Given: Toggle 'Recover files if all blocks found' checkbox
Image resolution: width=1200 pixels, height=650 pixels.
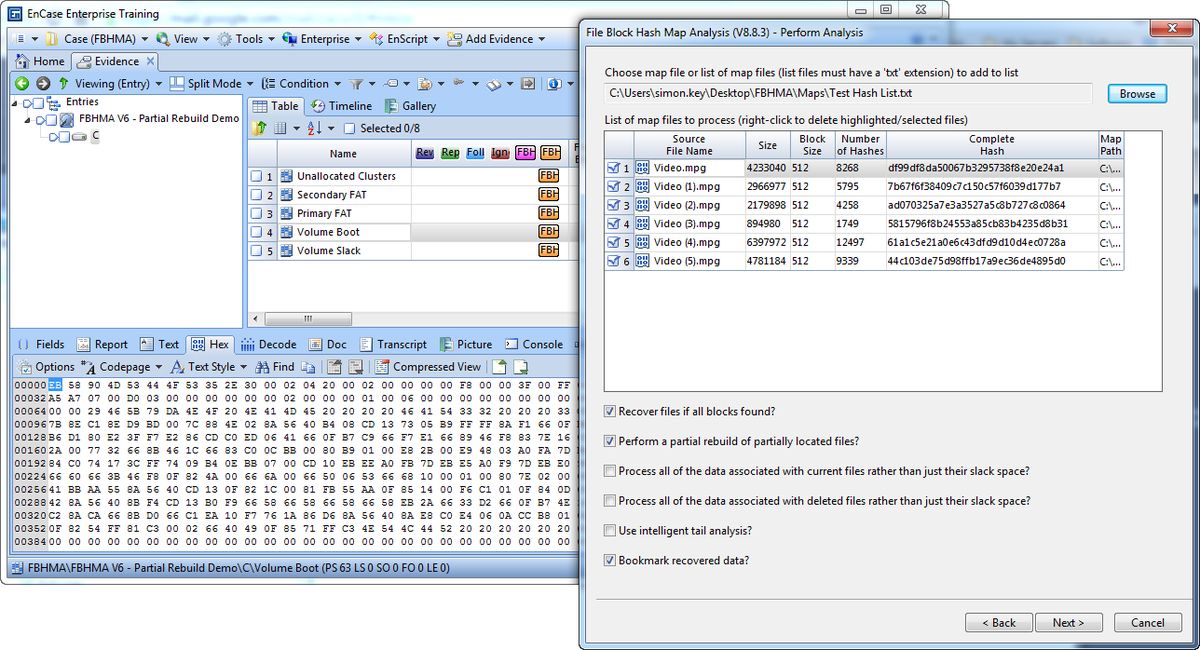Looking at the screenshot, I should click(x=610, y=412).
